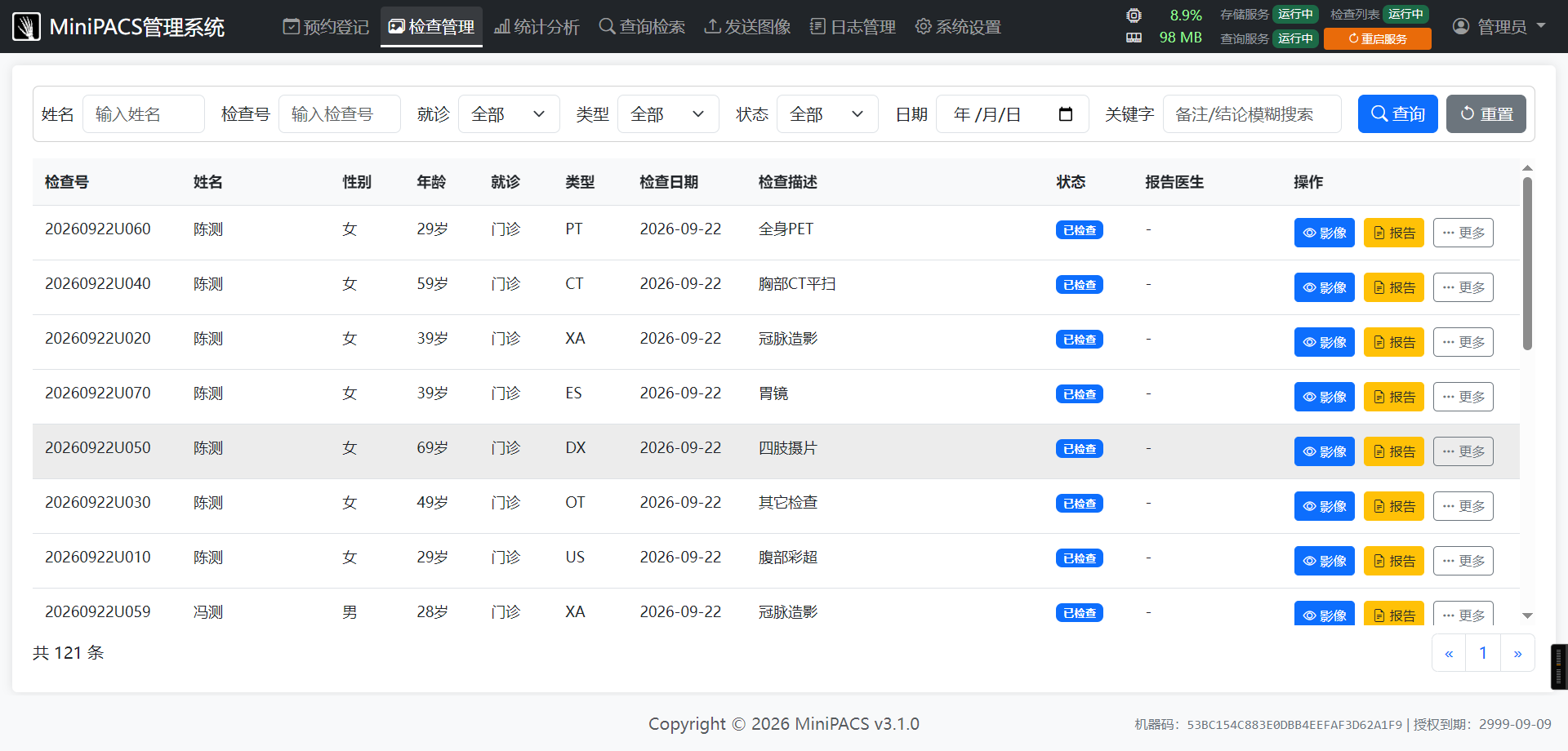Click the 检查日期 column header
Viewport: 1568px width, 751px height.
pos(669,182)
